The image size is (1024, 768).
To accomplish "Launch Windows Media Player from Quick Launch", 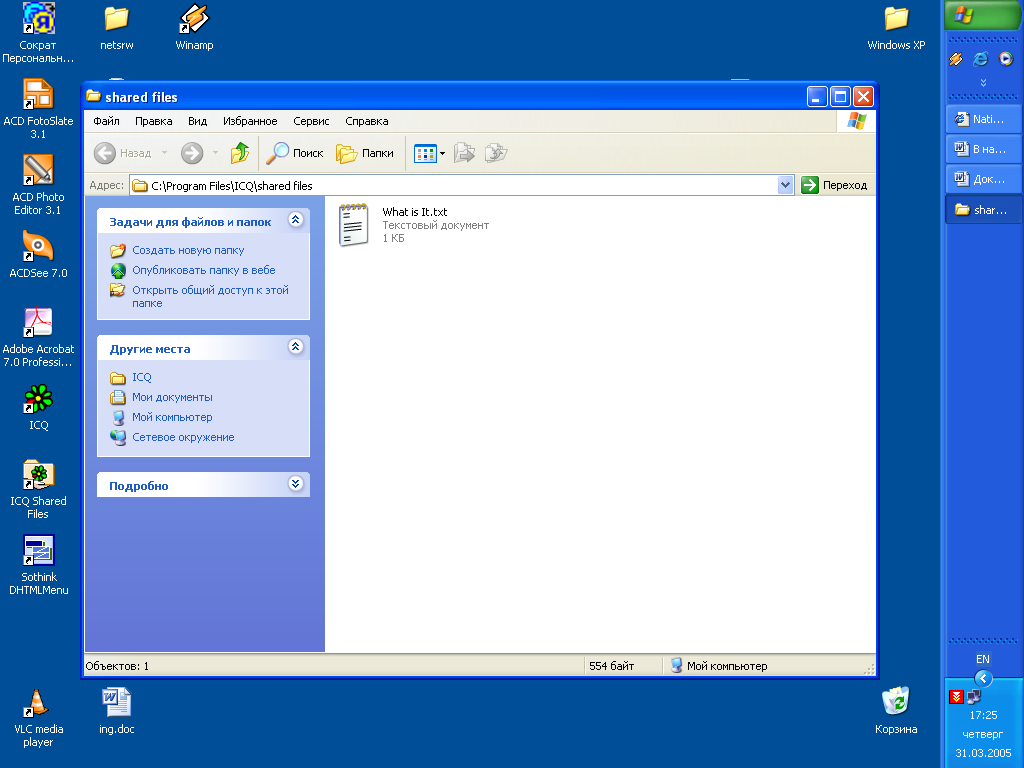I will coord(1006,59).
